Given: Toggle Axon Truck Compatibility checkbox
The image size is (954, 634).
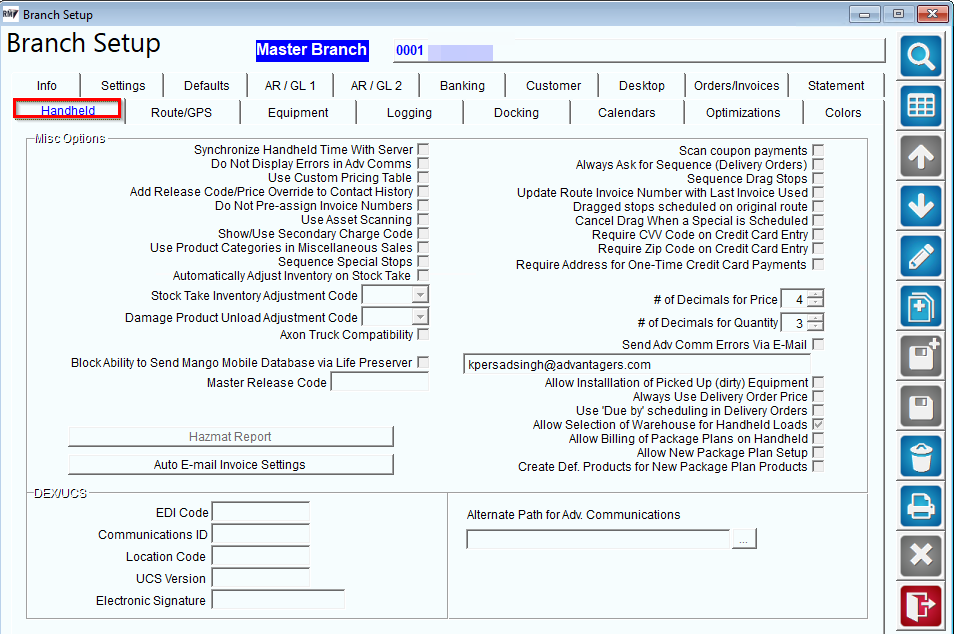Looking at the screenshot, I should [x=423, y=334].
